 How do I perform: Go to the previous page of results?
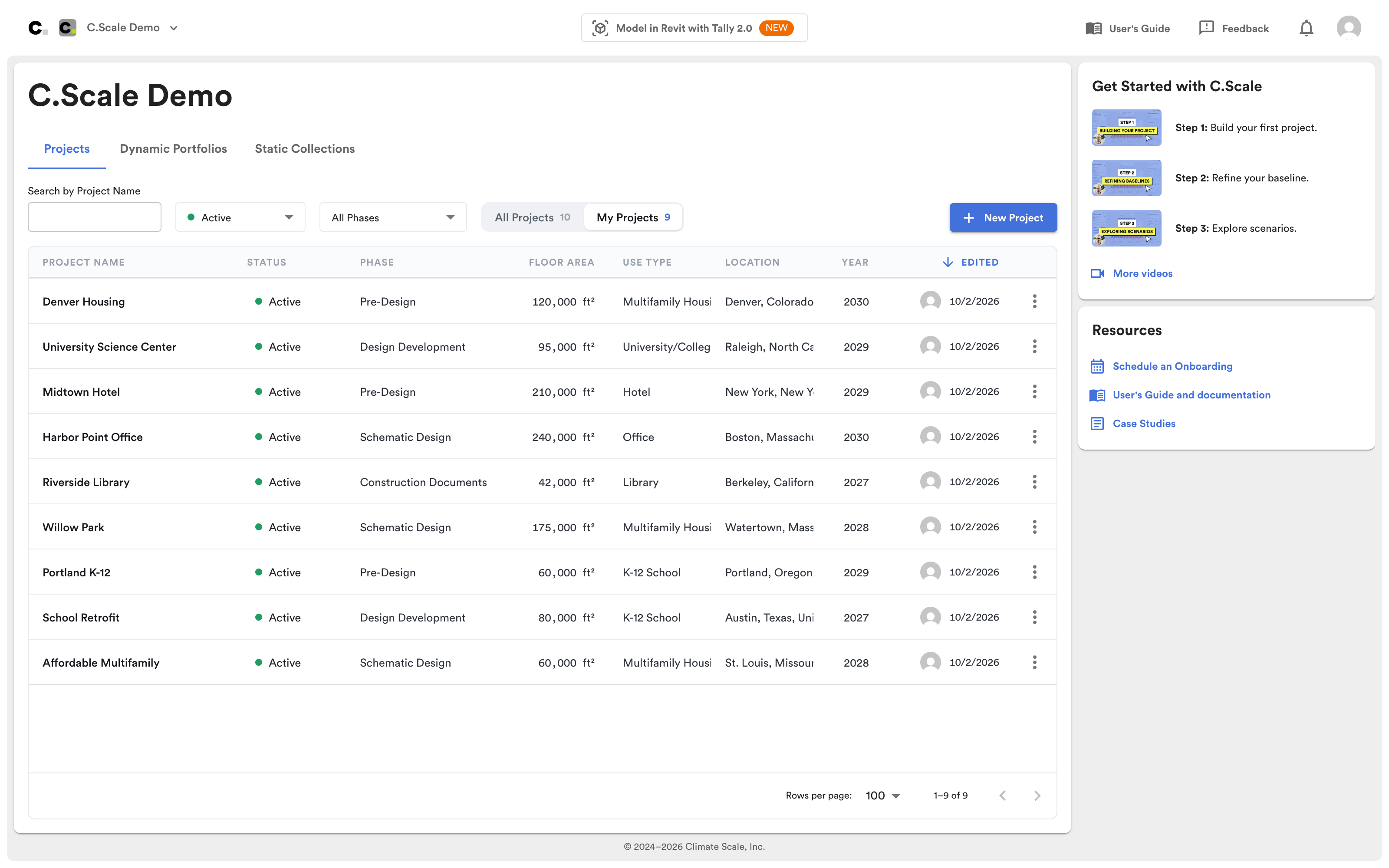coord(1002,796)
